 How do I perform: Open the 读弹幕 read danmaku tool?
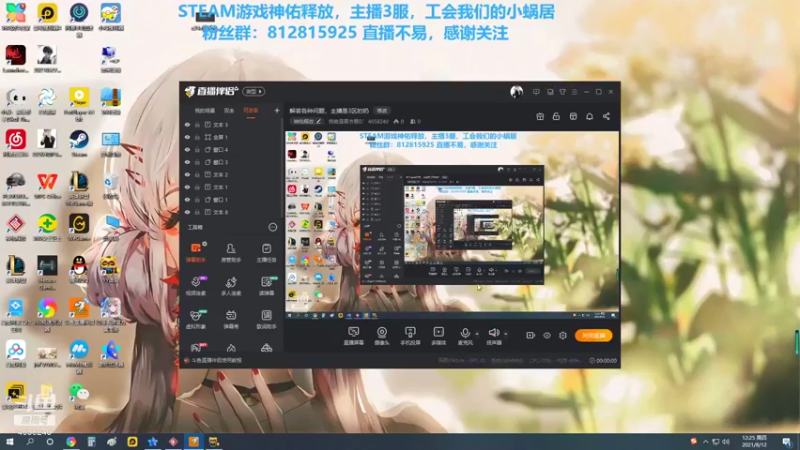coord(266,286)
